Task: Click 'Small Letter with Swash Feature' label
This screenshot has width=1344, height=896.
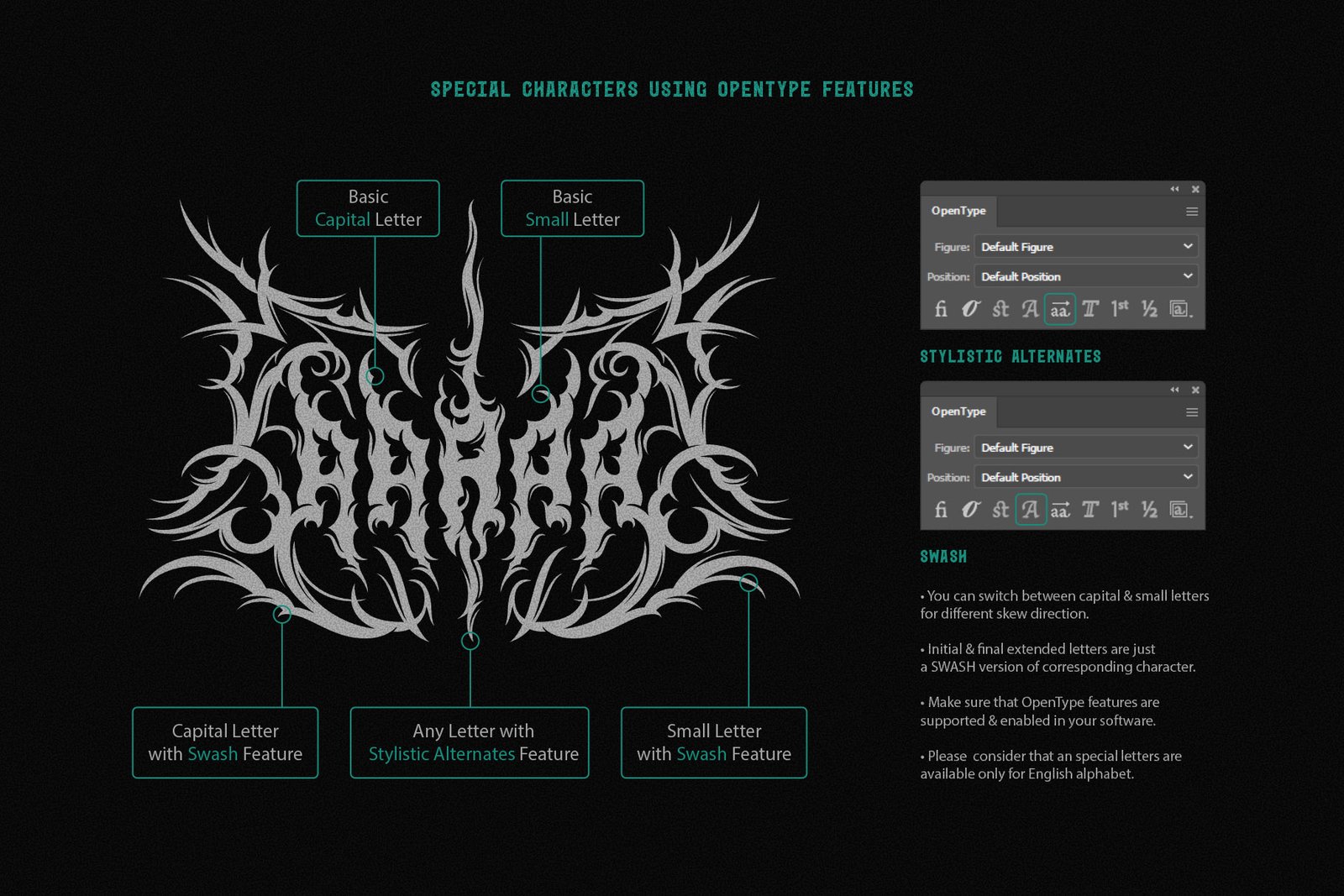Action: coord(714,742)
